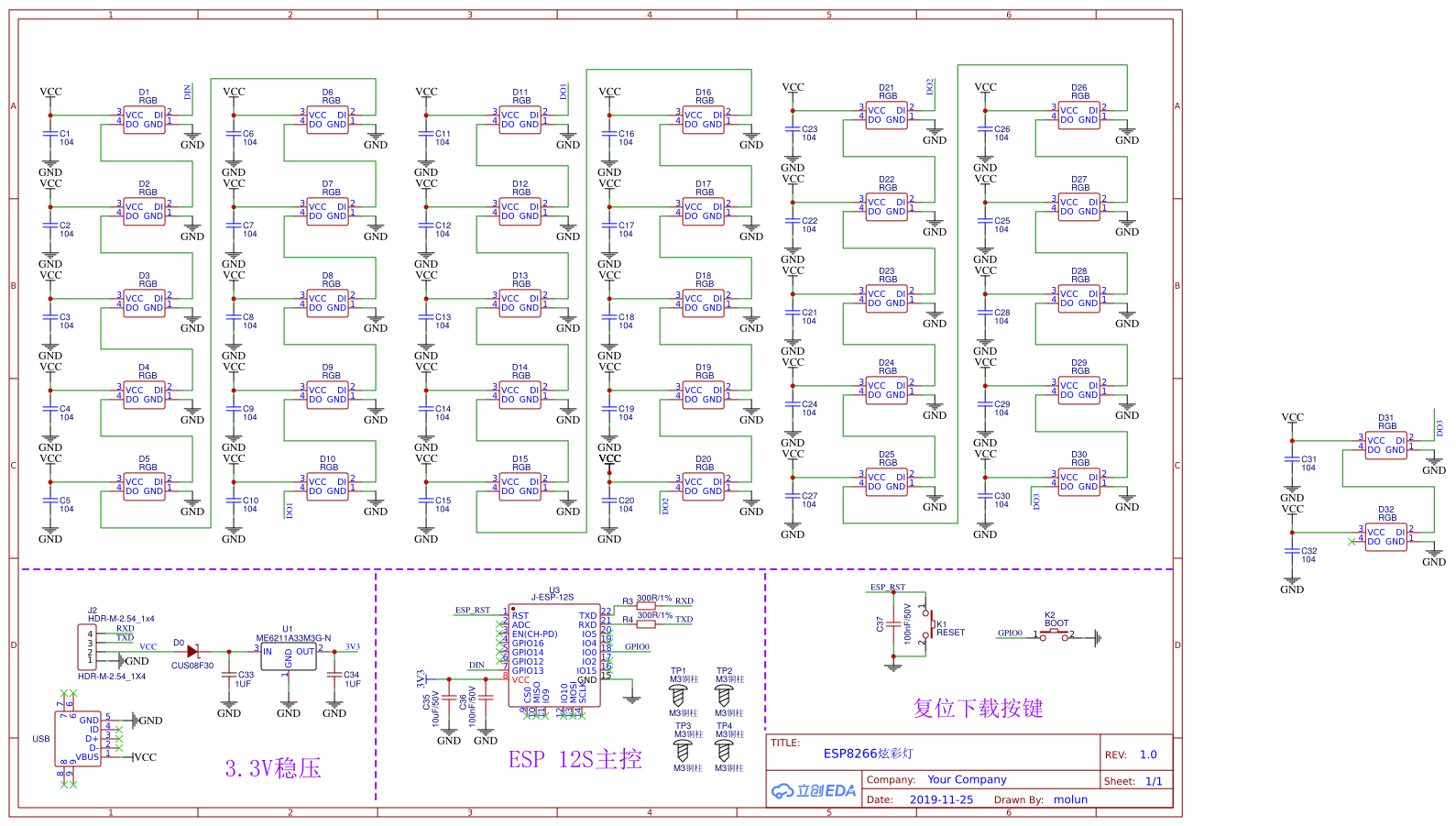Select the TP4 M3 standoff symbol

point(724,750)
